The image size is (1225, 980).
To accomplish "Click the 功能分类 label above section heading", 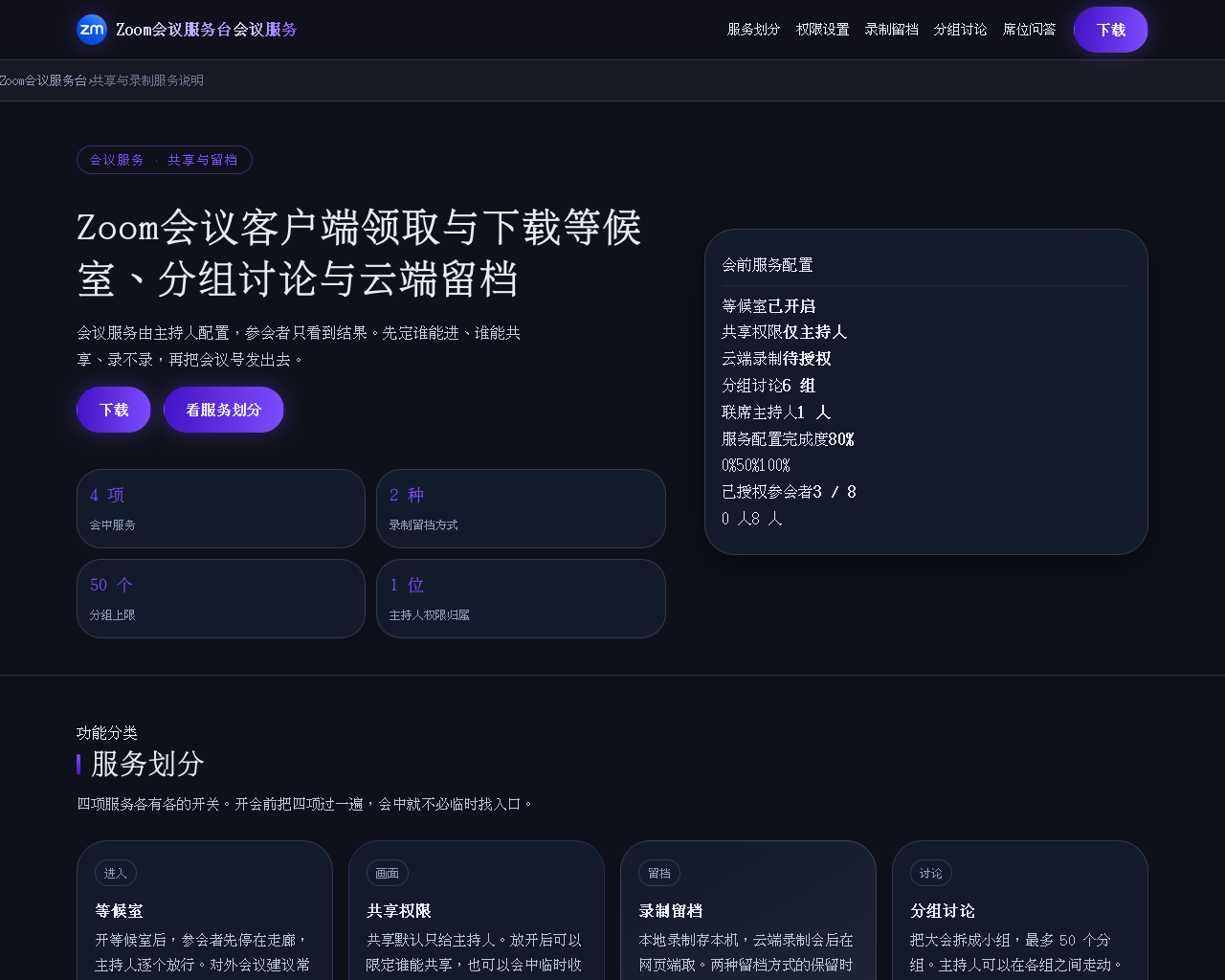I will (107, 733).
